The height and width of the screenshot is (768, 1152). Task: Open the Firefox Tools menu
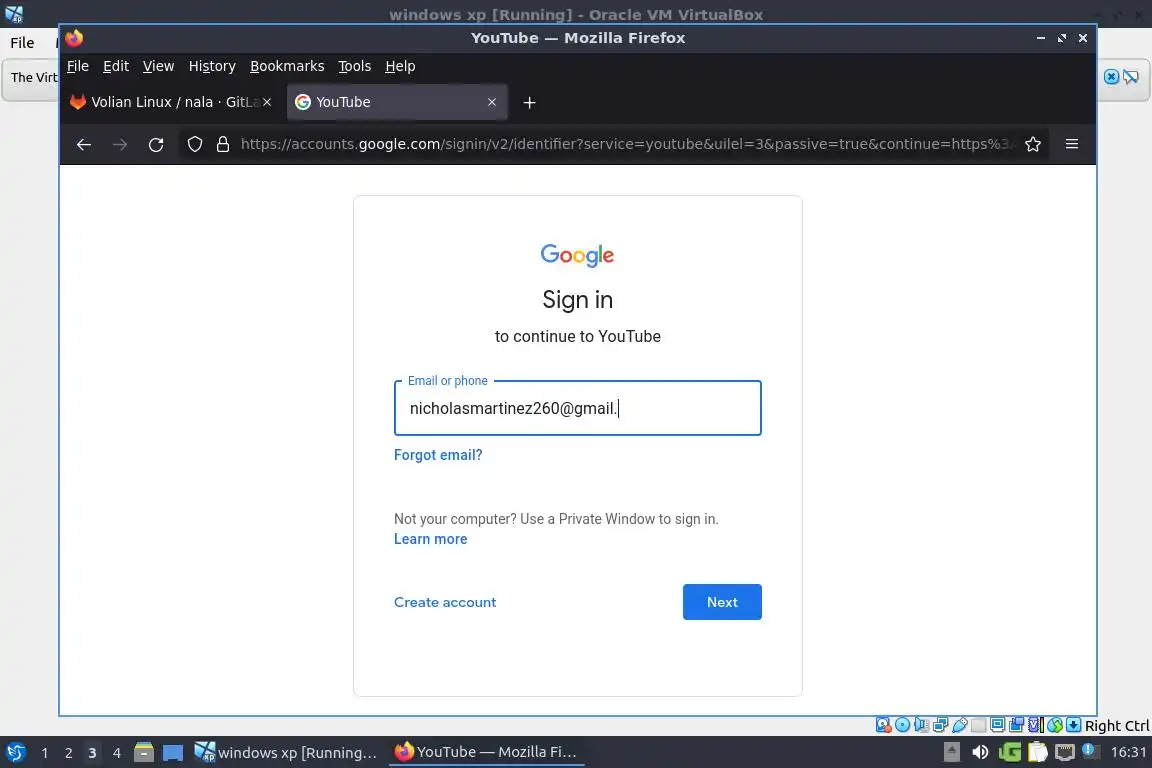click(x=354, y=66)
